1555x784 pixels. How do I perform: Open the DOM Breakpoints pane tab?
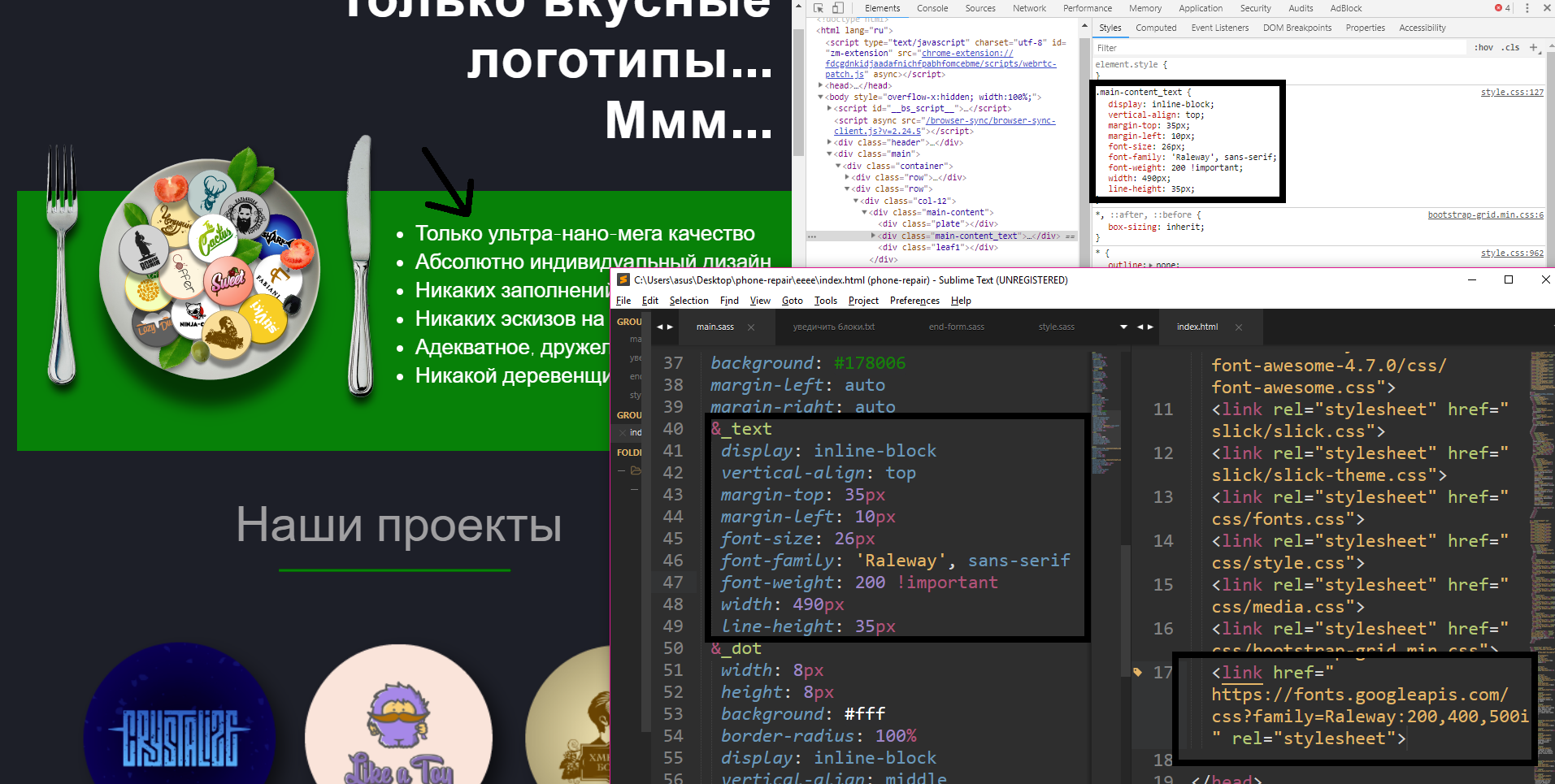coord(1297,28)
